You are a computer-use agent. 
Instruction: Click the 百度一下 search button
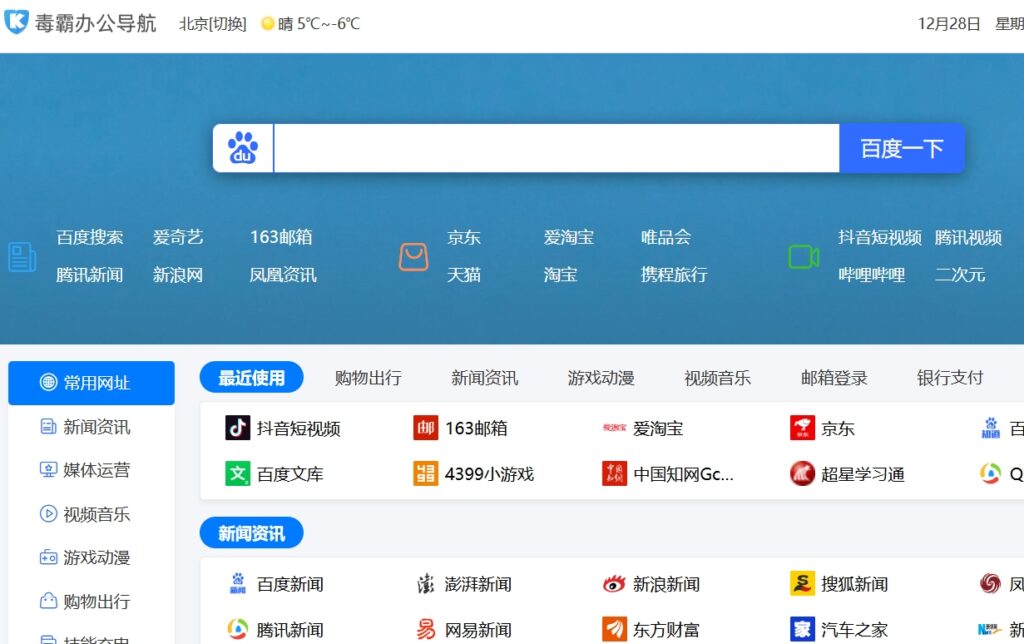(902, 148)
